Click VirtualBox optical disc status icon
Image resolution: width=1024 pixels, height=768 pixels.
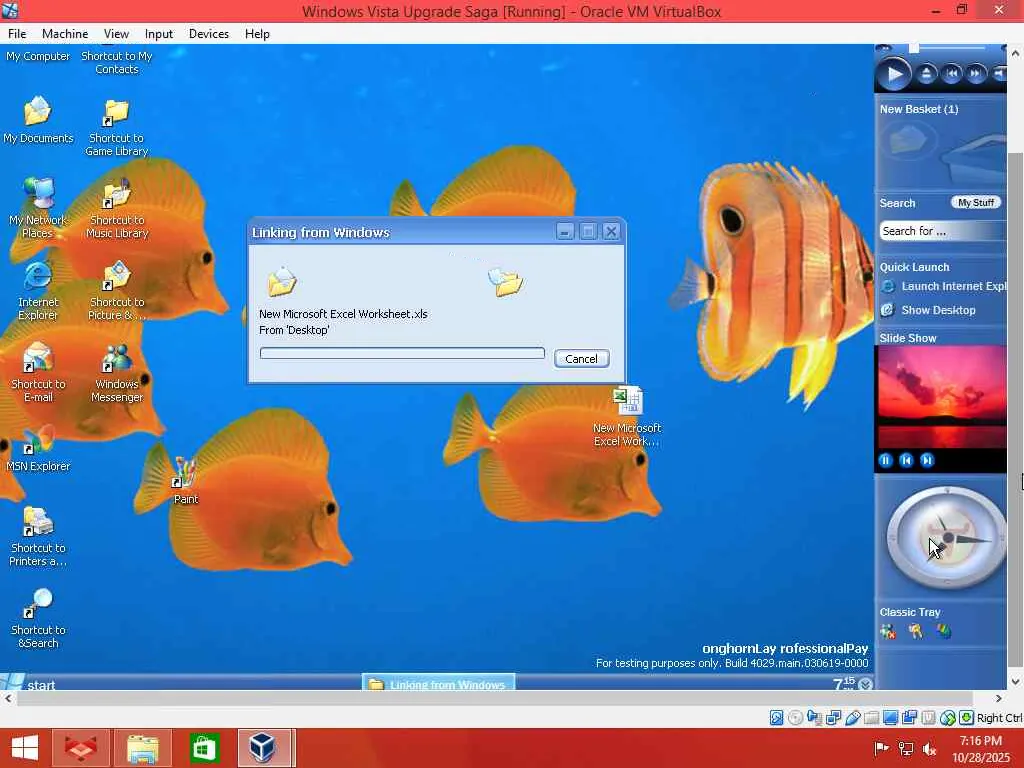click(x=795, y=718)
